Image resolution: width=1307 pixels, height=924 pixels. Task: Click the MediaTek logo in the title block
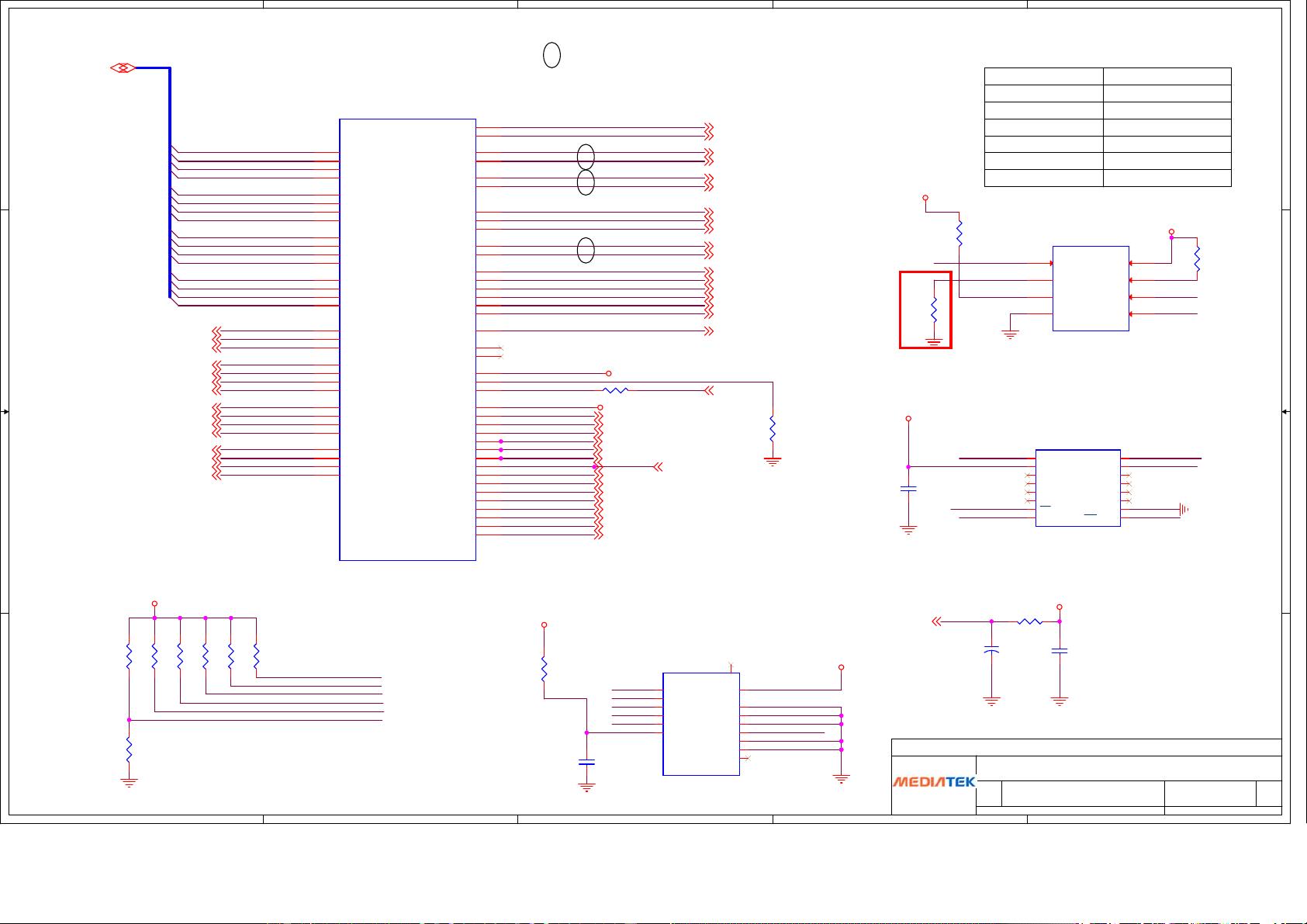pos(934,782)
